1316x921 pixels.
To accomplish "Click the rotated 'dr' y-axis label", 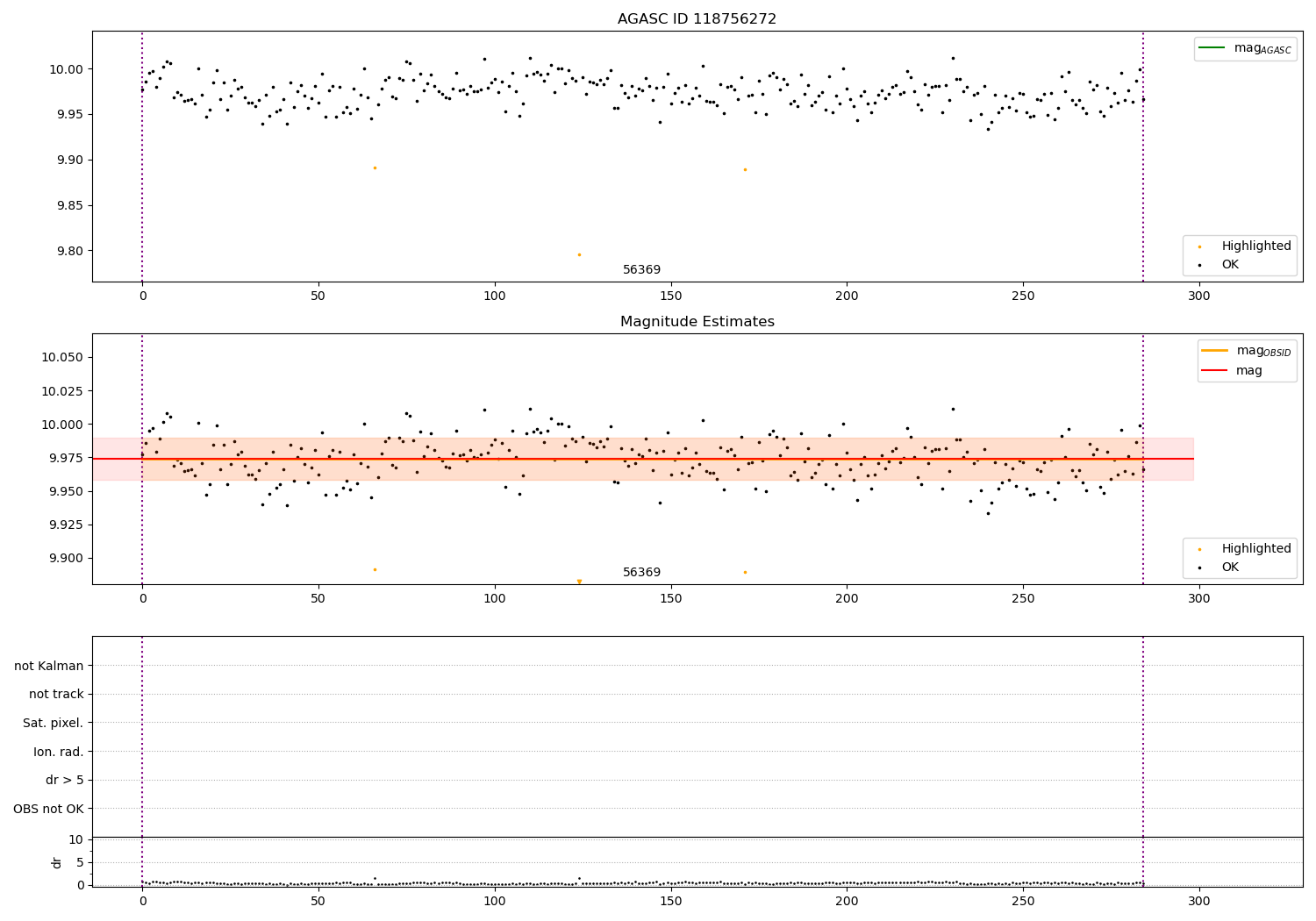I will click(57, 862).
